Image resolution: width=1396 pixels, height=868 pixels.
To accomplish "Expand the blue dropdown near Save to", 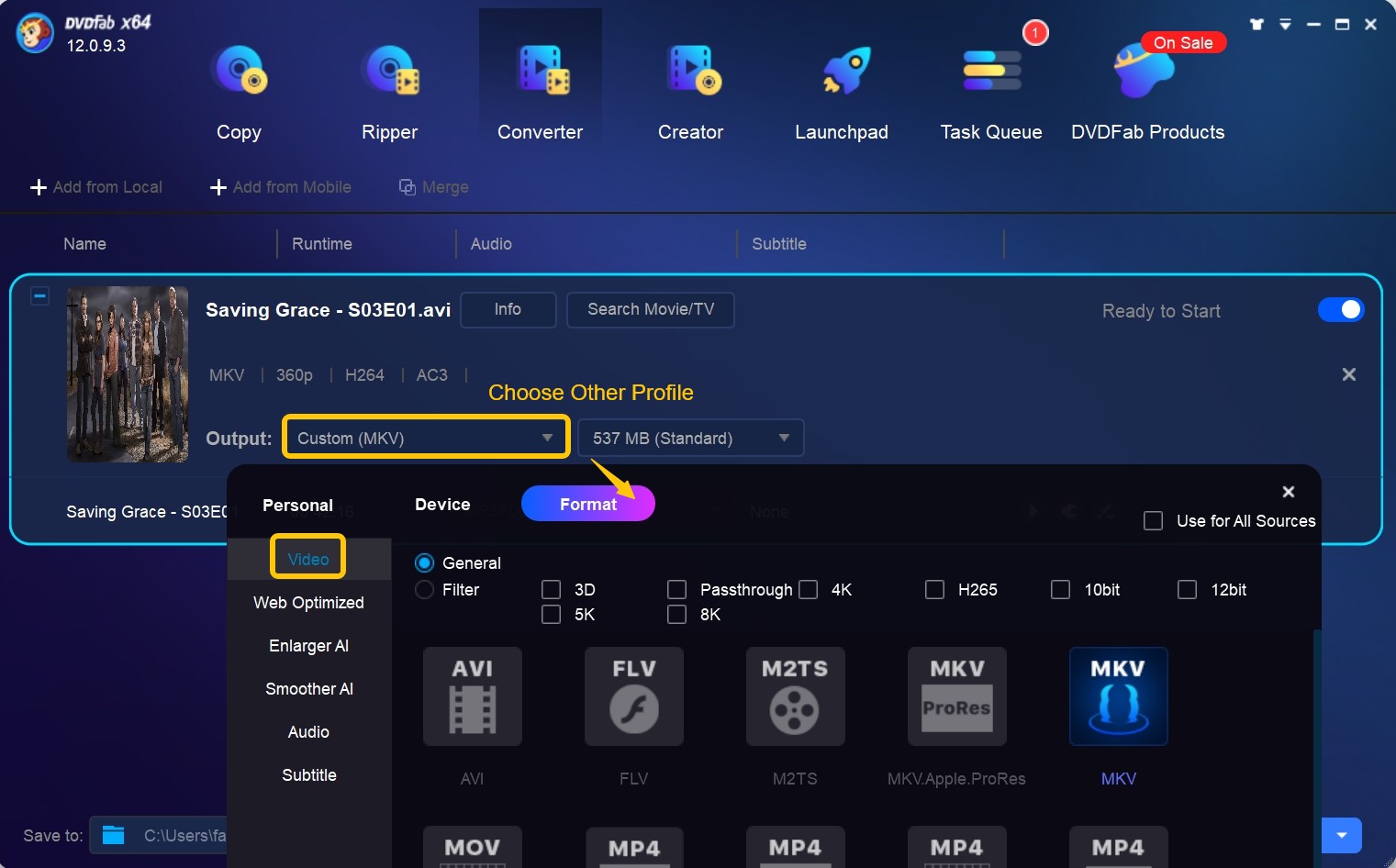I will (x=1341, y=836).
